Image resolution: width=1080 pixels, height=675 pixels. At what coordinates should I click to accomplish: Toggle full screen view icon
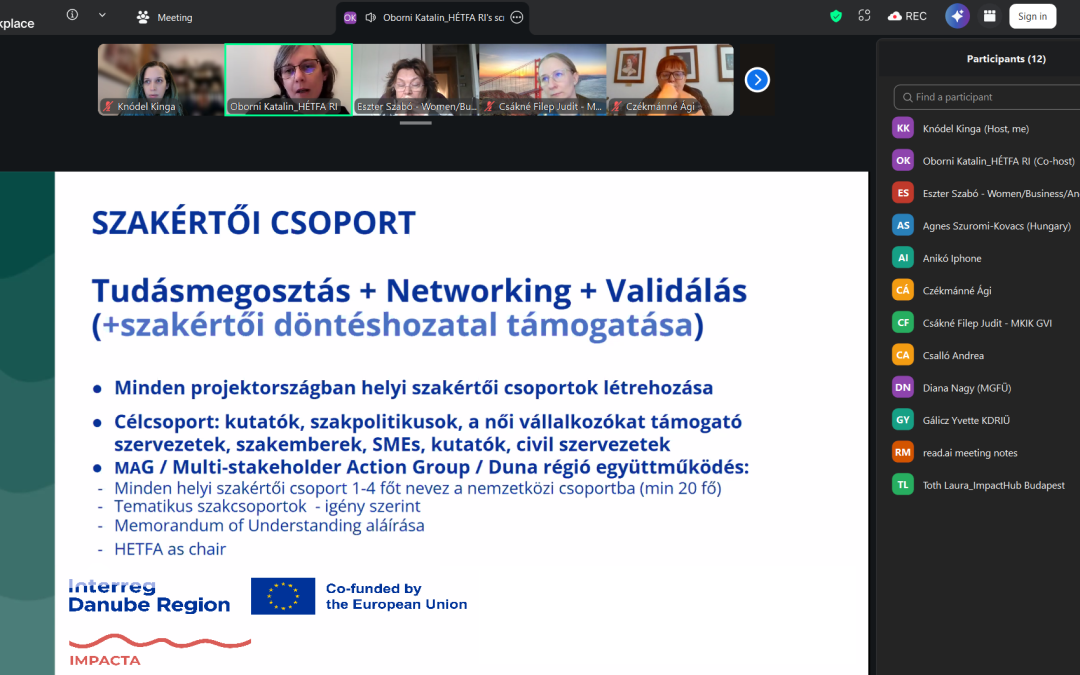[x=864, y=16]
